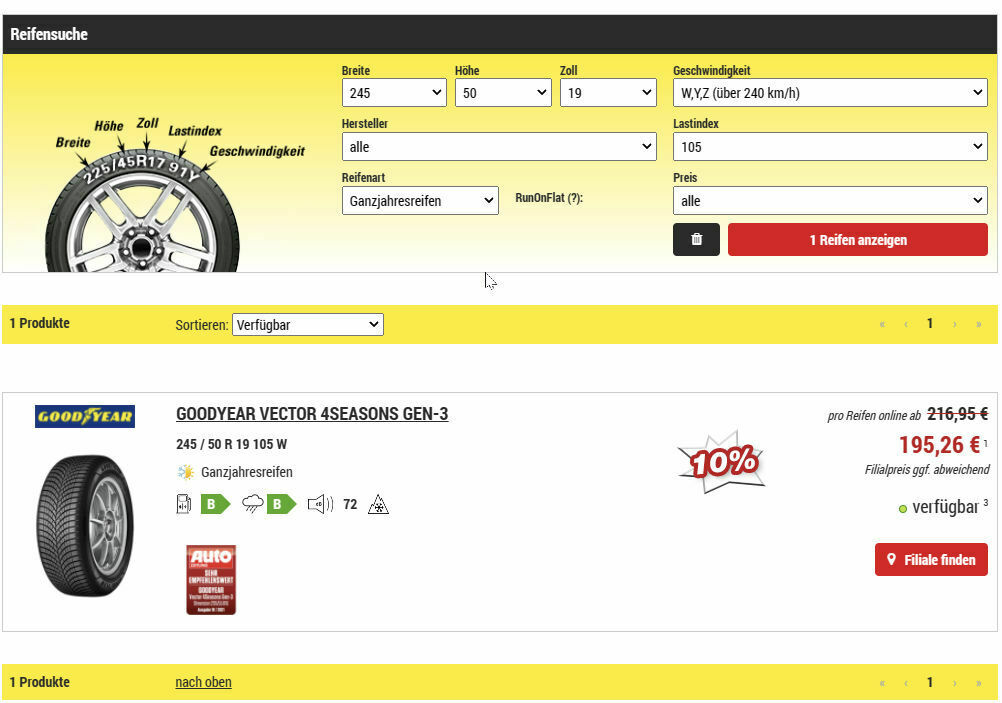Click the snowflake mountain winter symbol
Viewport: 1002px width, 703px height.
tap(379, 504)
